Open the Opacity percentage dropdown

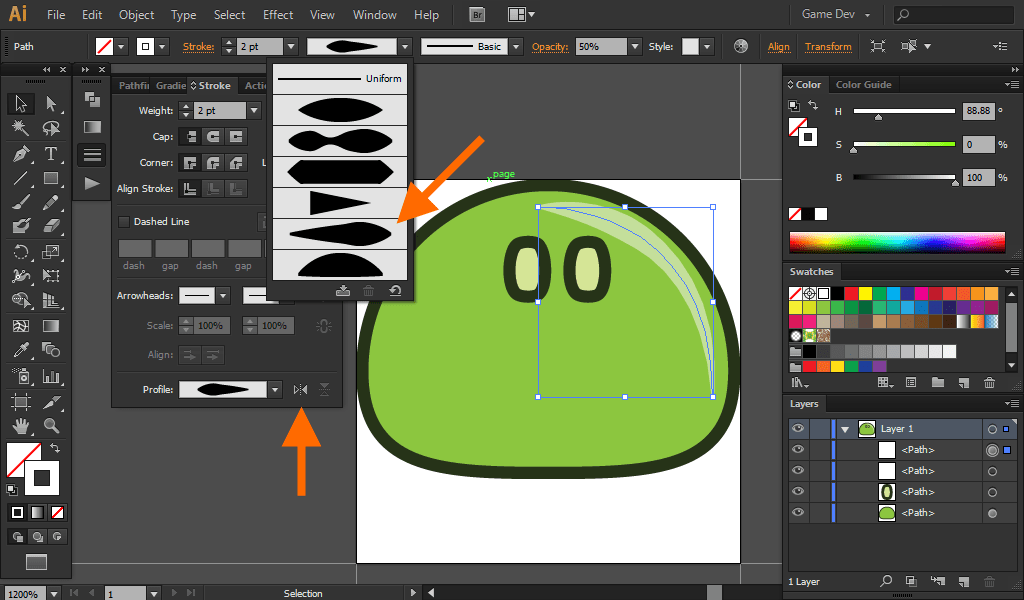pyautogui.click(x=635, y=47)
